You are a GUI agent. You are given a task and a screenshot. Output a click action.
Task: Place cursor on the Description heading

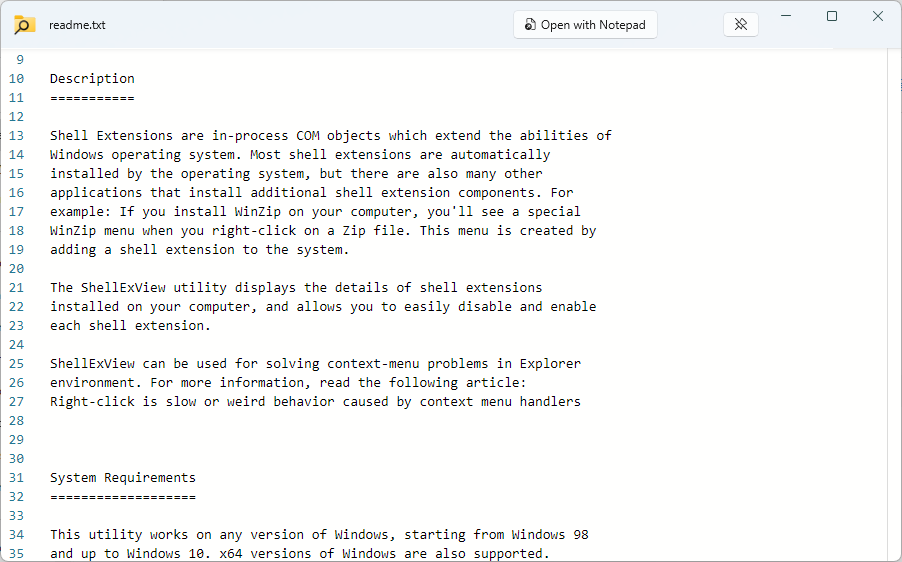coord(92,79)
